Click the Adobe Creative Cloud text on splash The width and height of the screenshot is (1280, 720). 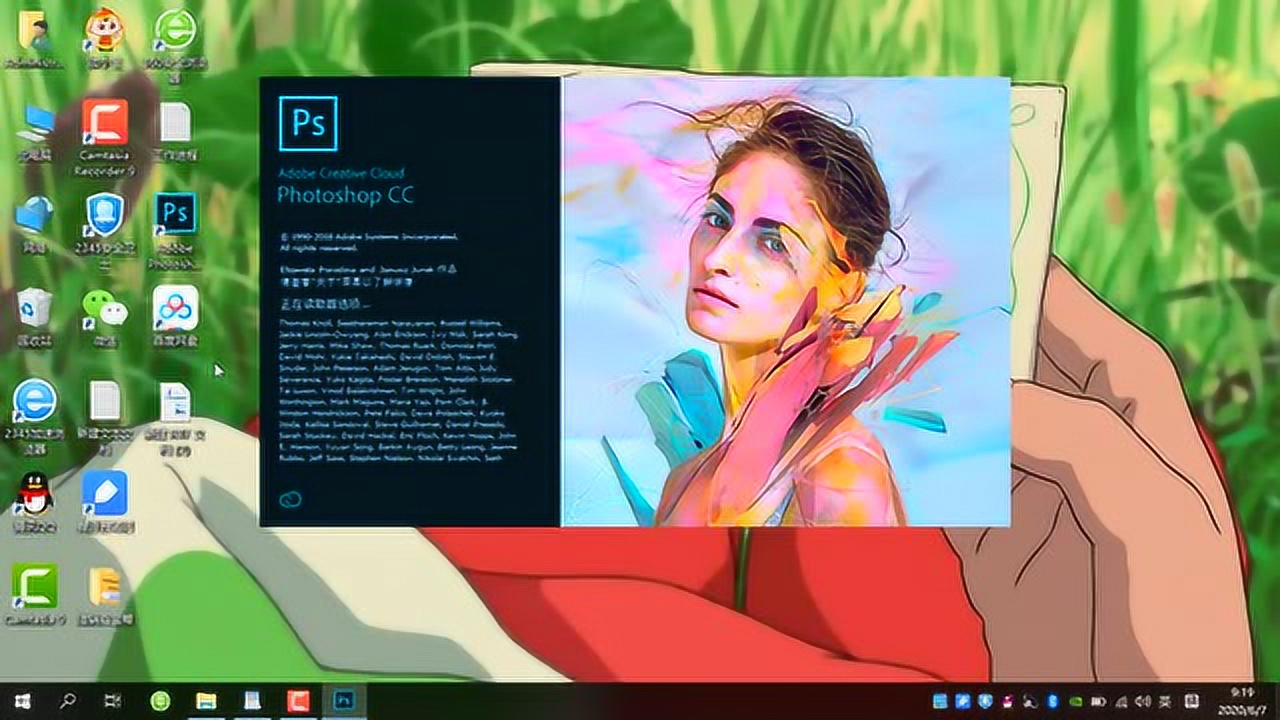(x=339, y=173)
